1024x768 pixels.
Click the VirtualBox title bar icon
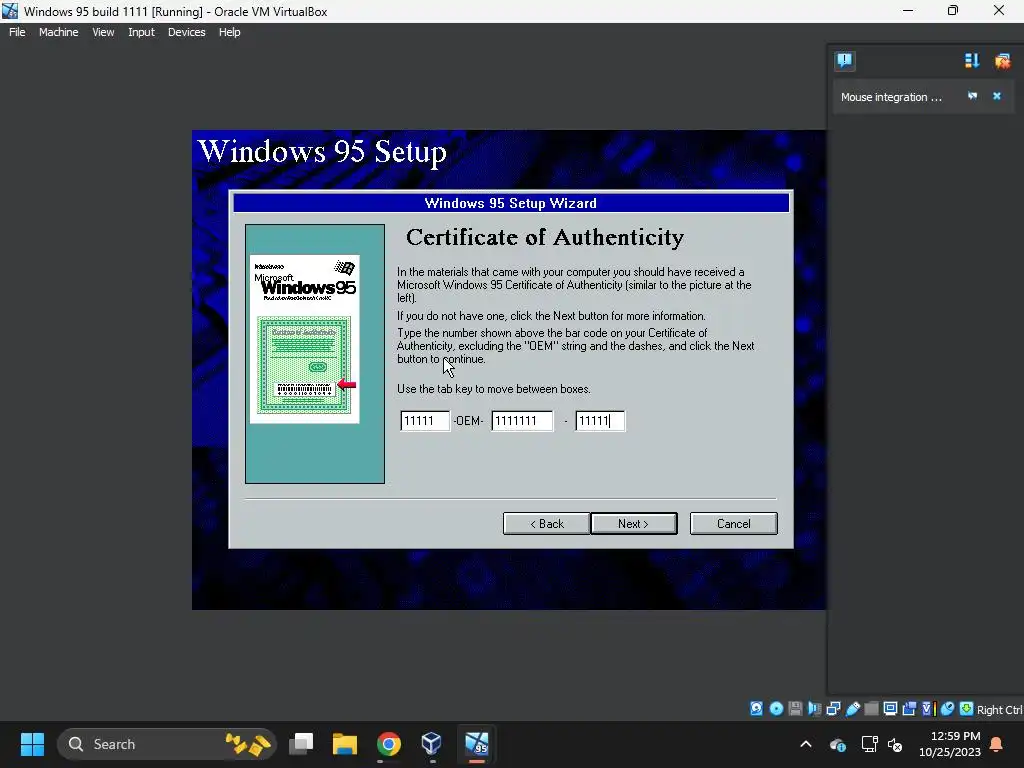10,11
